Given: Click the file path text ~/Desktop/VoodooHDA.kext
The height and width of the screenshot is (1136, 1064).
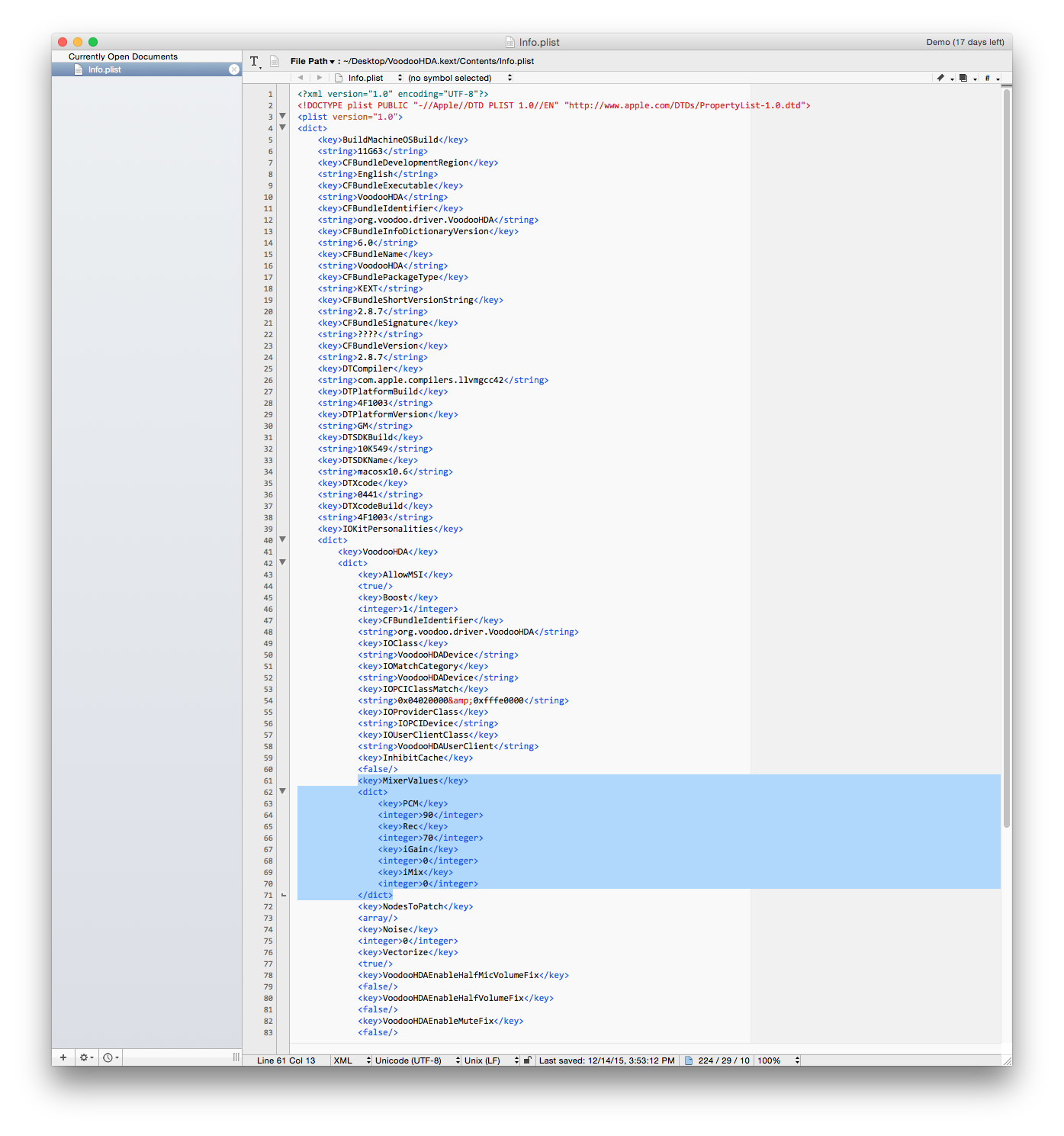Looking at the screenshot, I should [x=439, y=61].
